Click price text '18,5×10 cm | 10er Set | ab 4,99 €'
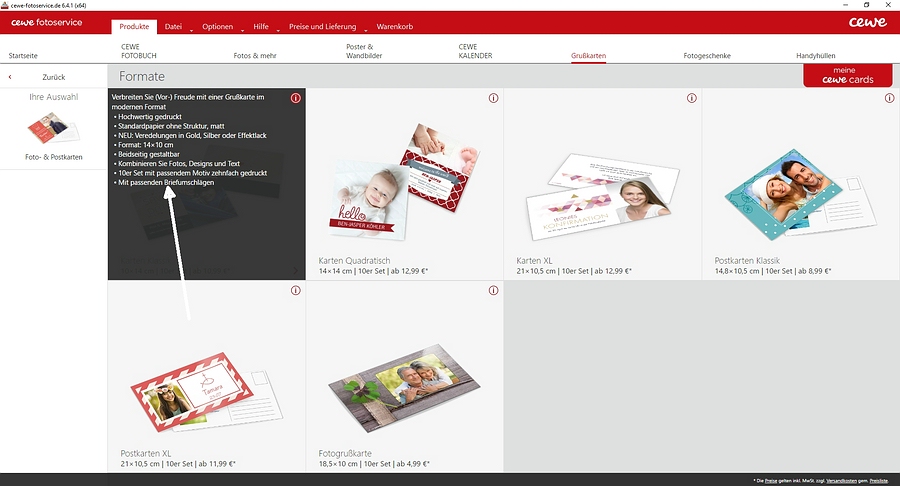 click(x=374, y=464)
